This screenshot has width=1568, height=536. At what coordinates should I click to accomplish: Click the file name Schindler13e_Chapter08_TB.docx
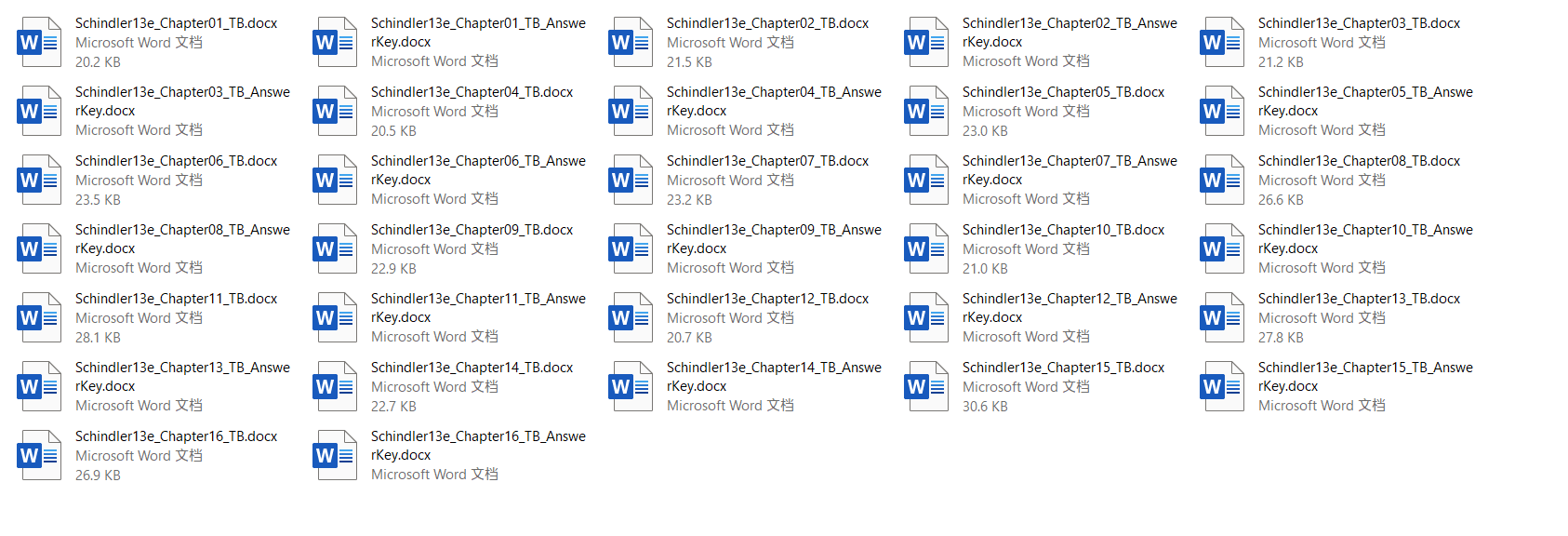point(1359,161)
